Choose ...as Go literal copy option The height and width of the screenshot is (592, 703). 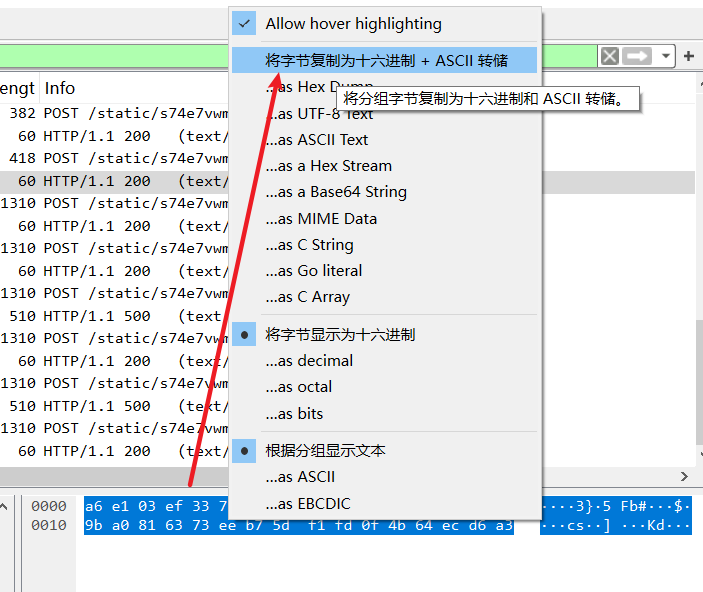tap(384, 270)
